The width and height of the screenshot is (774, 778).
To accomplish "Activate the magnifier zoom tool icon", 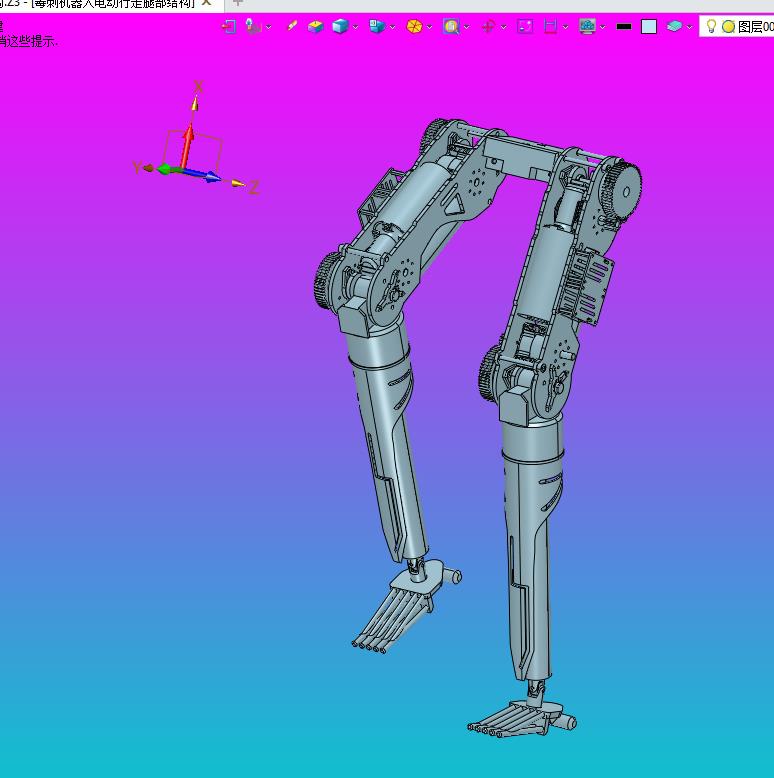I will coord(451,27).
